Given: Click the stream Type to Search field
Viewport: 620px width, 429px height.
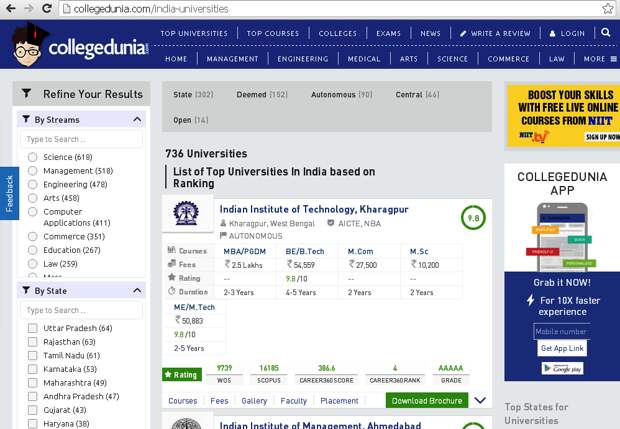Looking at the screenshot, I should [81, 139].
